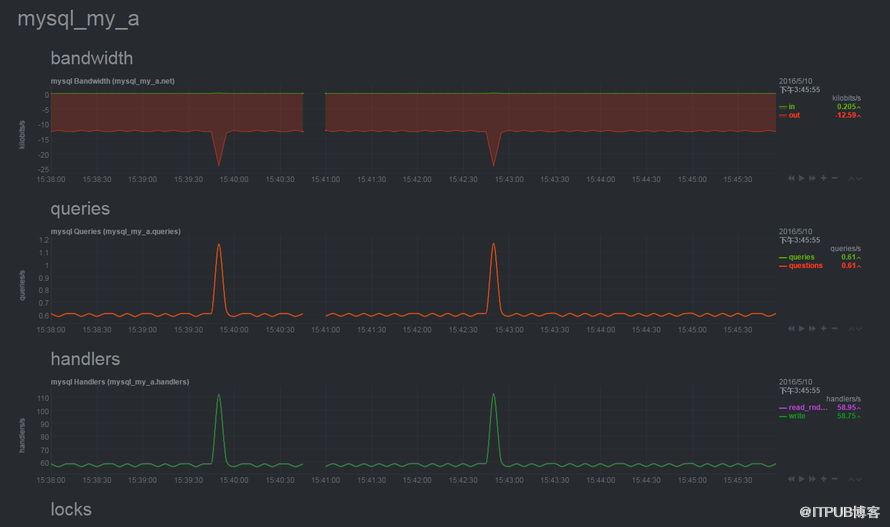
Task: Reset the handlers chart with its play icon
Action: click(x=801, y=479)
